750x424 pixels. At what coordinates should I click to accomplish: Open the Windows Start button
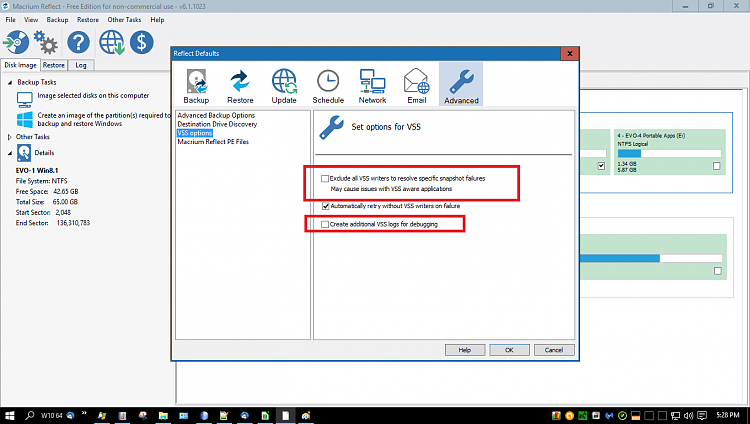[x=10, y=415]
